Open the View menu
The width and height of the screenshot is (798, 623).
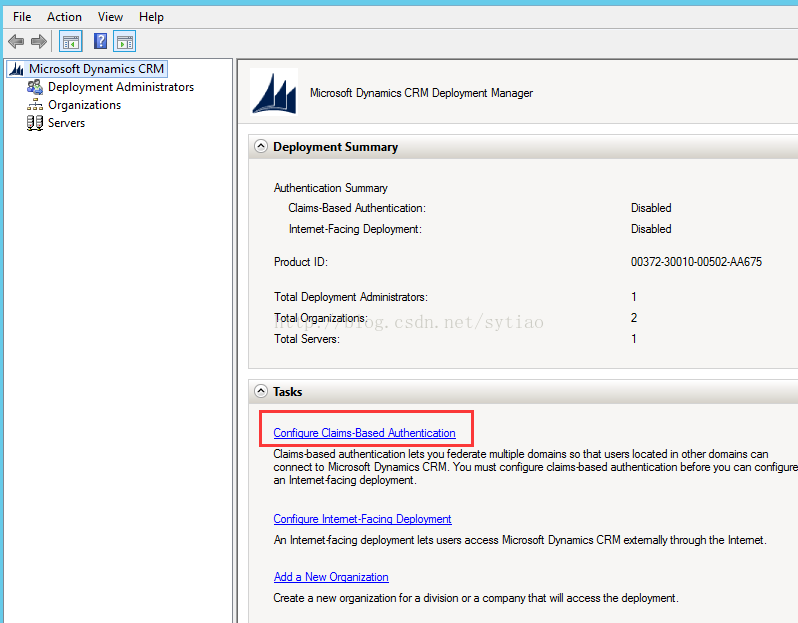pyautogui.click(x=110, y=17)
